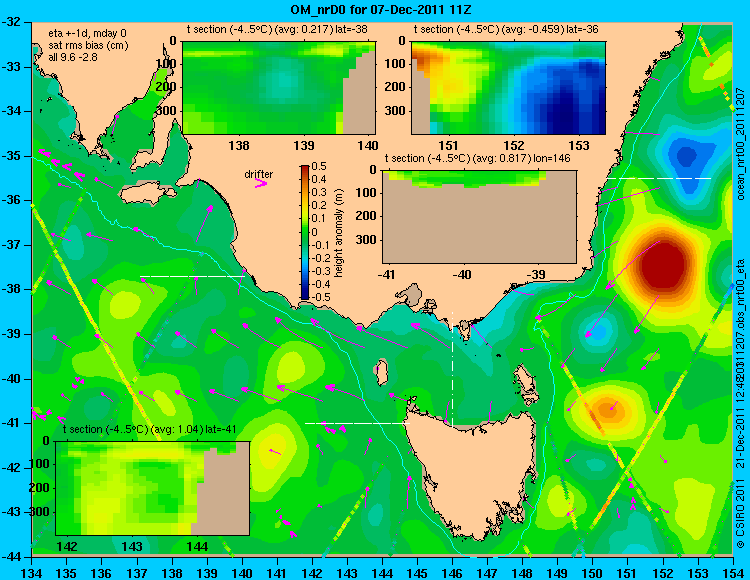This screenshot has height=580, width=750.
Task: Click the 0.5 value atop the color bar
Action: coord(319,166)
